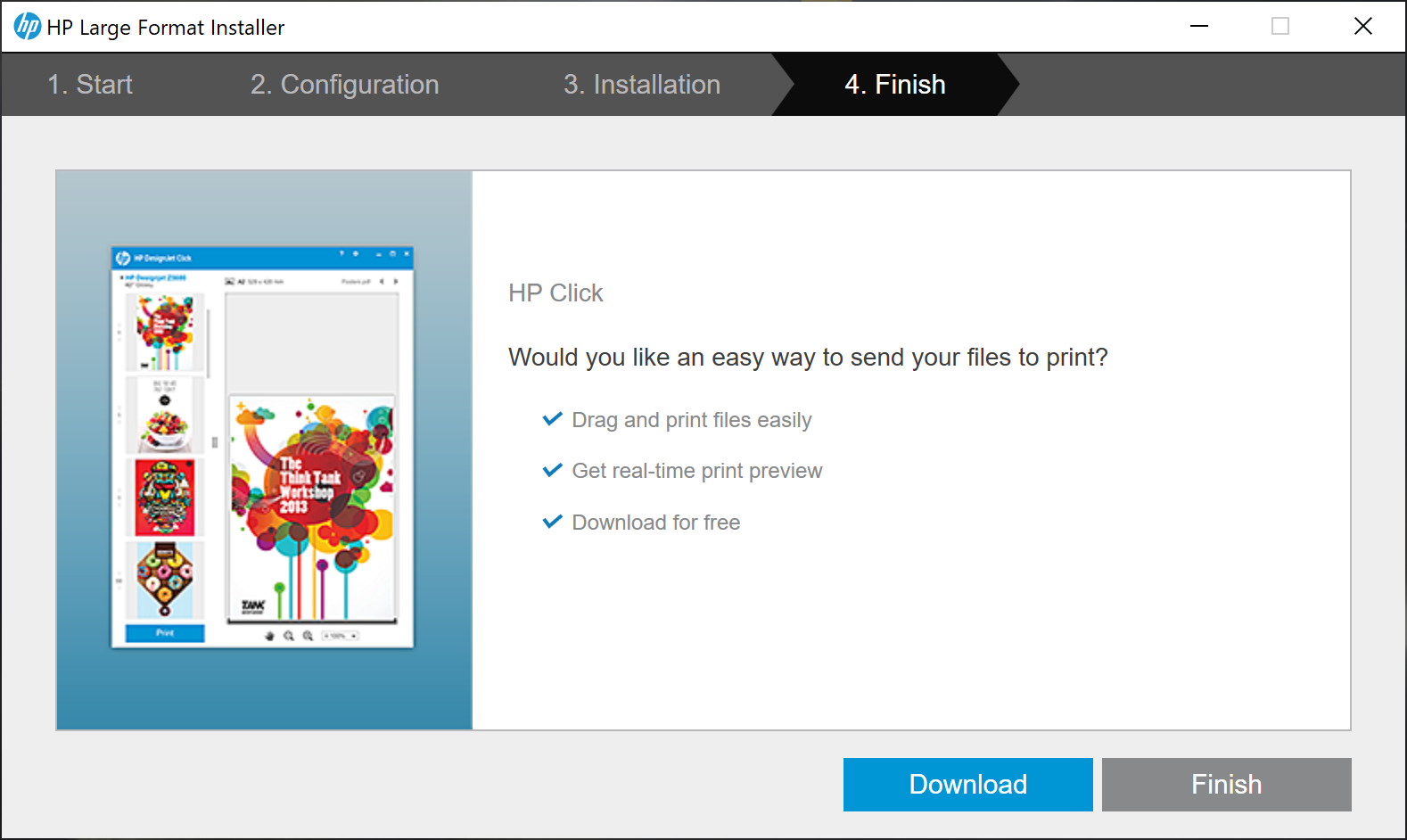Viewport: 1407px width, 840px height.
Task: Minimize the HP Large Format Installer window
Action: pos(1199,27)
